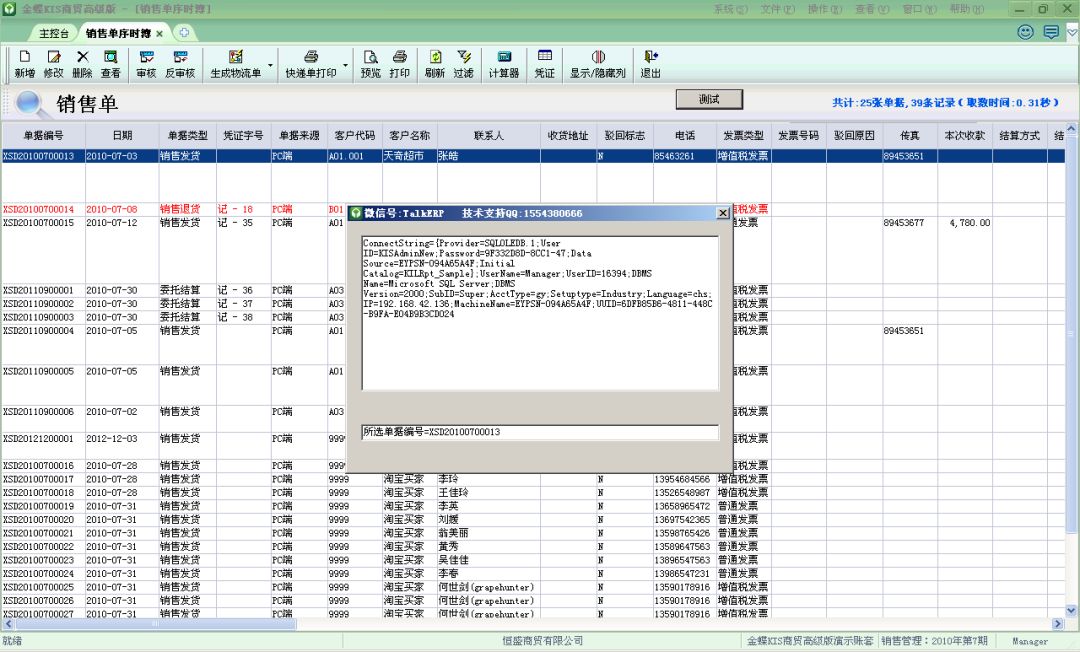
Task: Click the 刷新 (Refresh) toolbar icon
Action: [435, 64]
